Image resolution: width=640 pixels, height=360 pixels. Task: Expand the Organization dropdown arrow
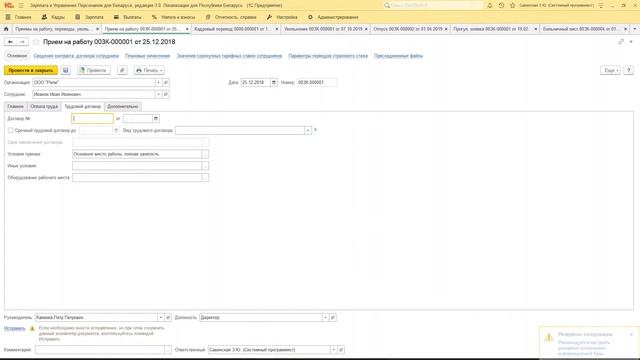(158, 82)
